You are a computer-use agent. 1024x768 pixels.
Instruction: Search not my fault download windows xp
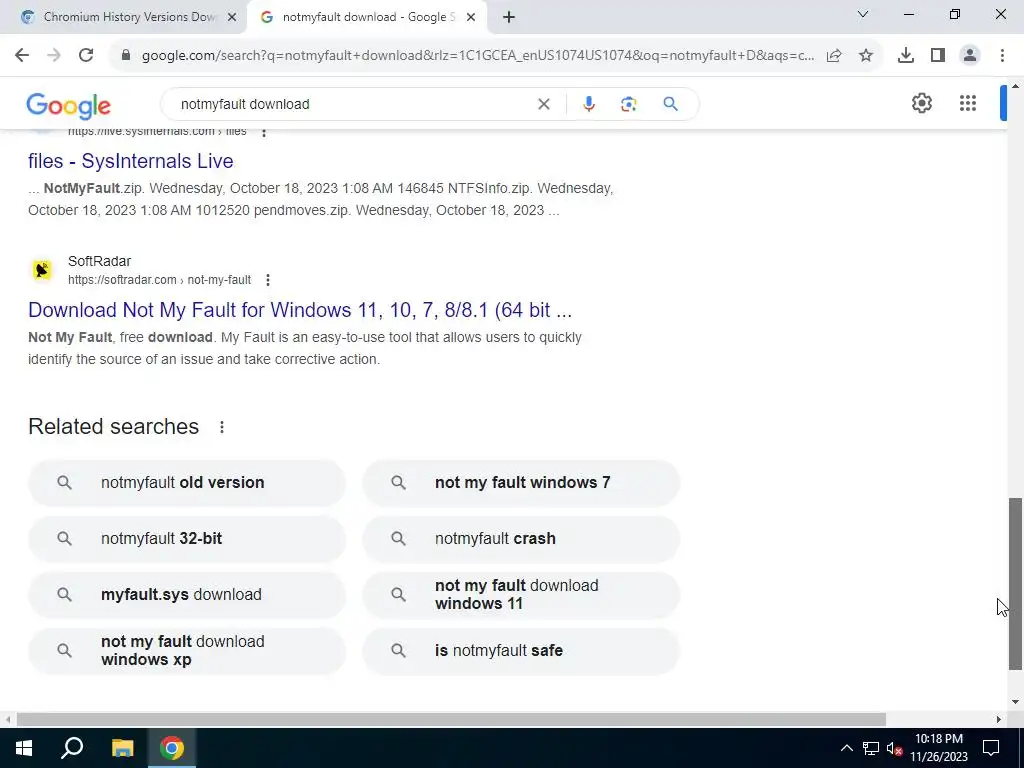point(187,651)
